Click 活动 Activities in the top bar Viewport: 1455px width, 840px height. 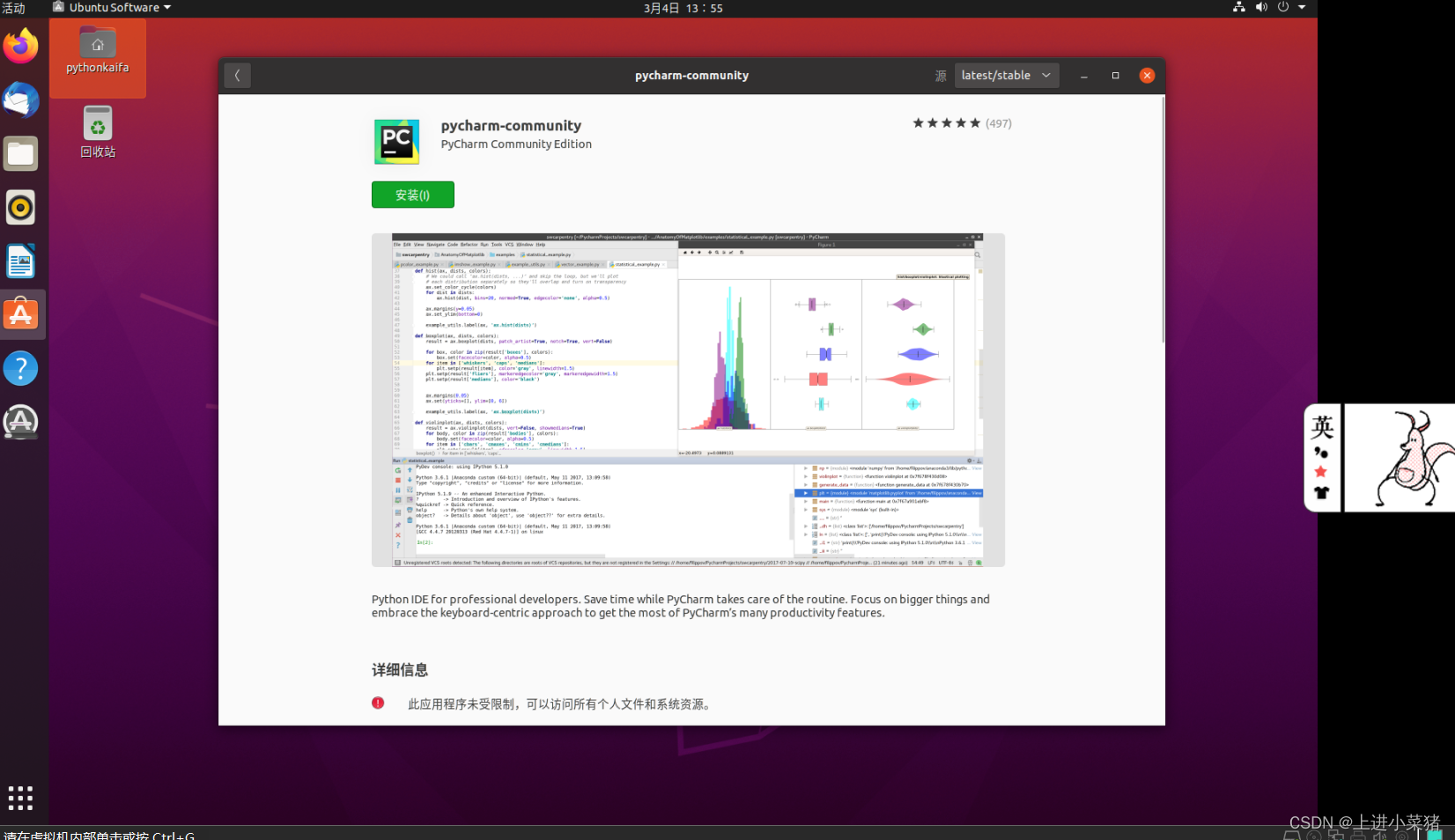tap(13, 8)
